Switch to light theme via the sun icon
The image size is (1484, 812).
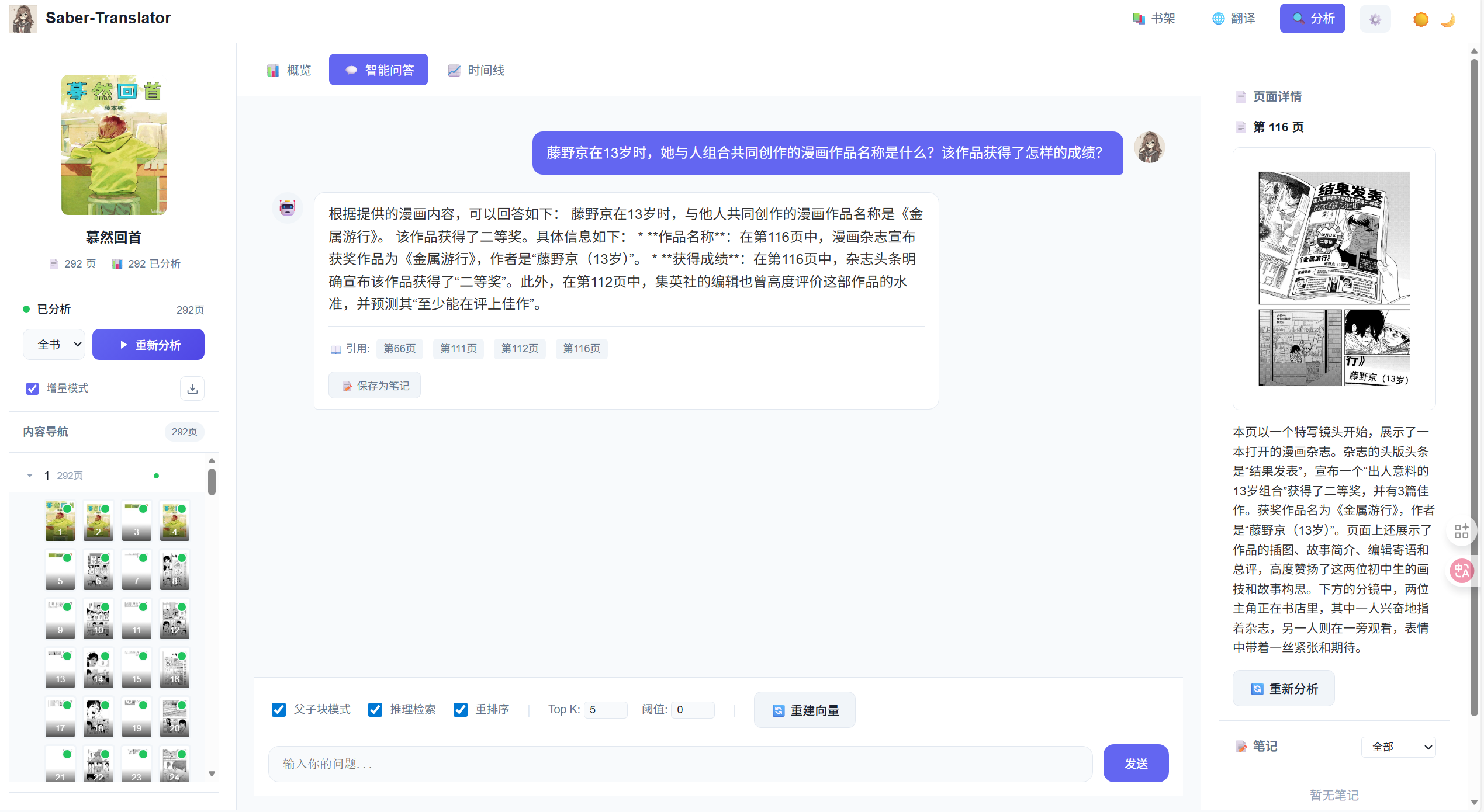(1420, 20)
